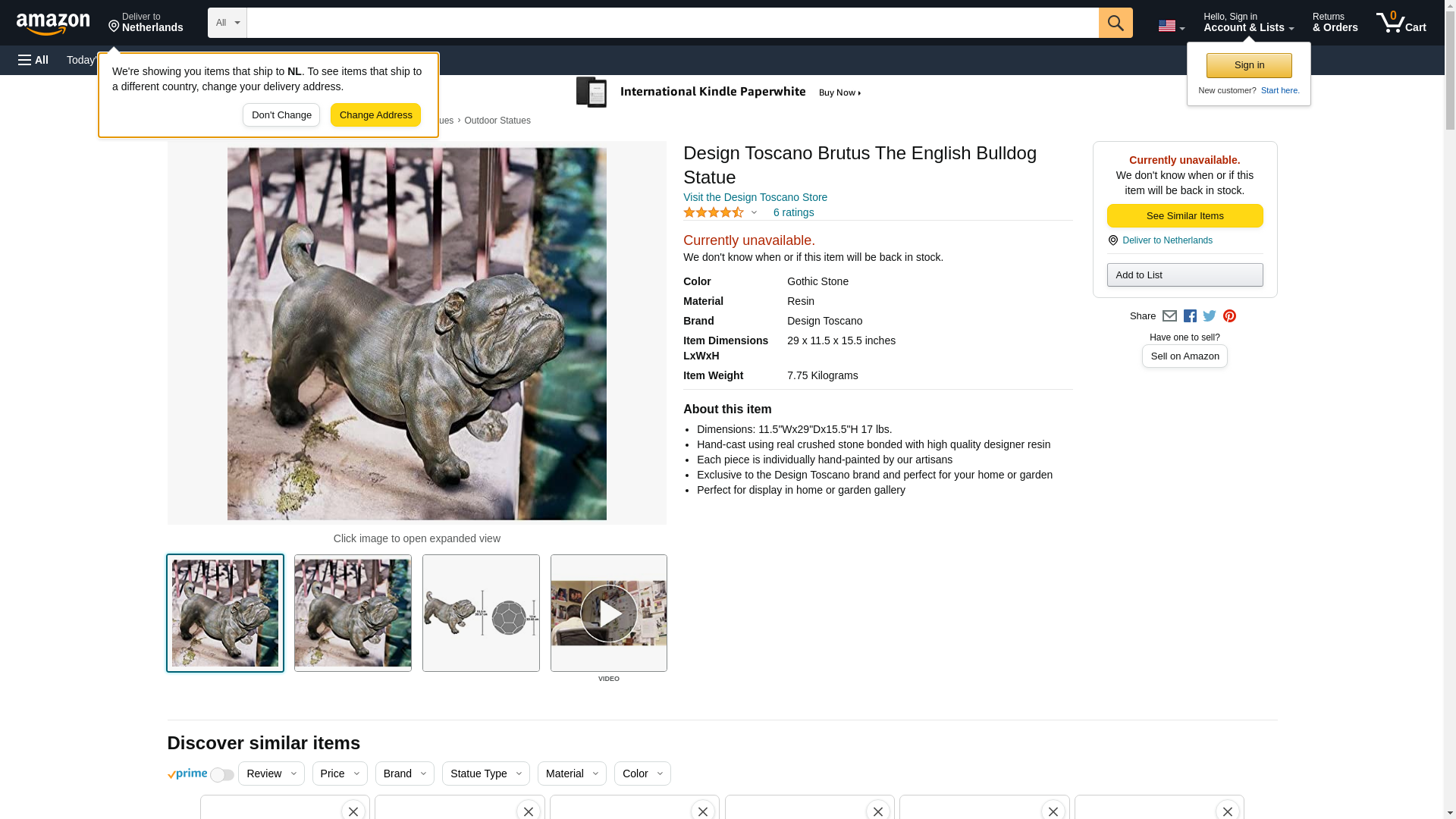Open the search category All dropdown

(227, 23)
